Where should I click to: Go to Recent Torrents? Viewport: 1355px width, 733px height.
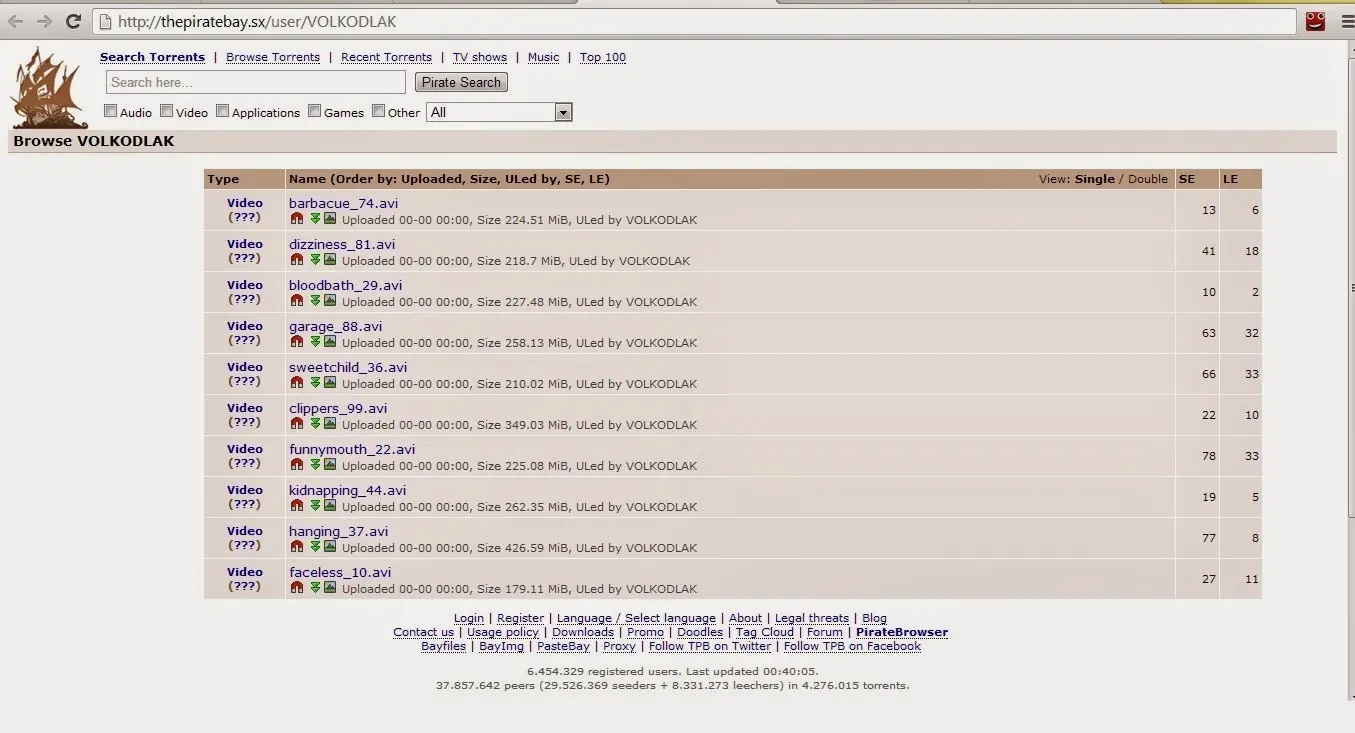coord(386,57)
